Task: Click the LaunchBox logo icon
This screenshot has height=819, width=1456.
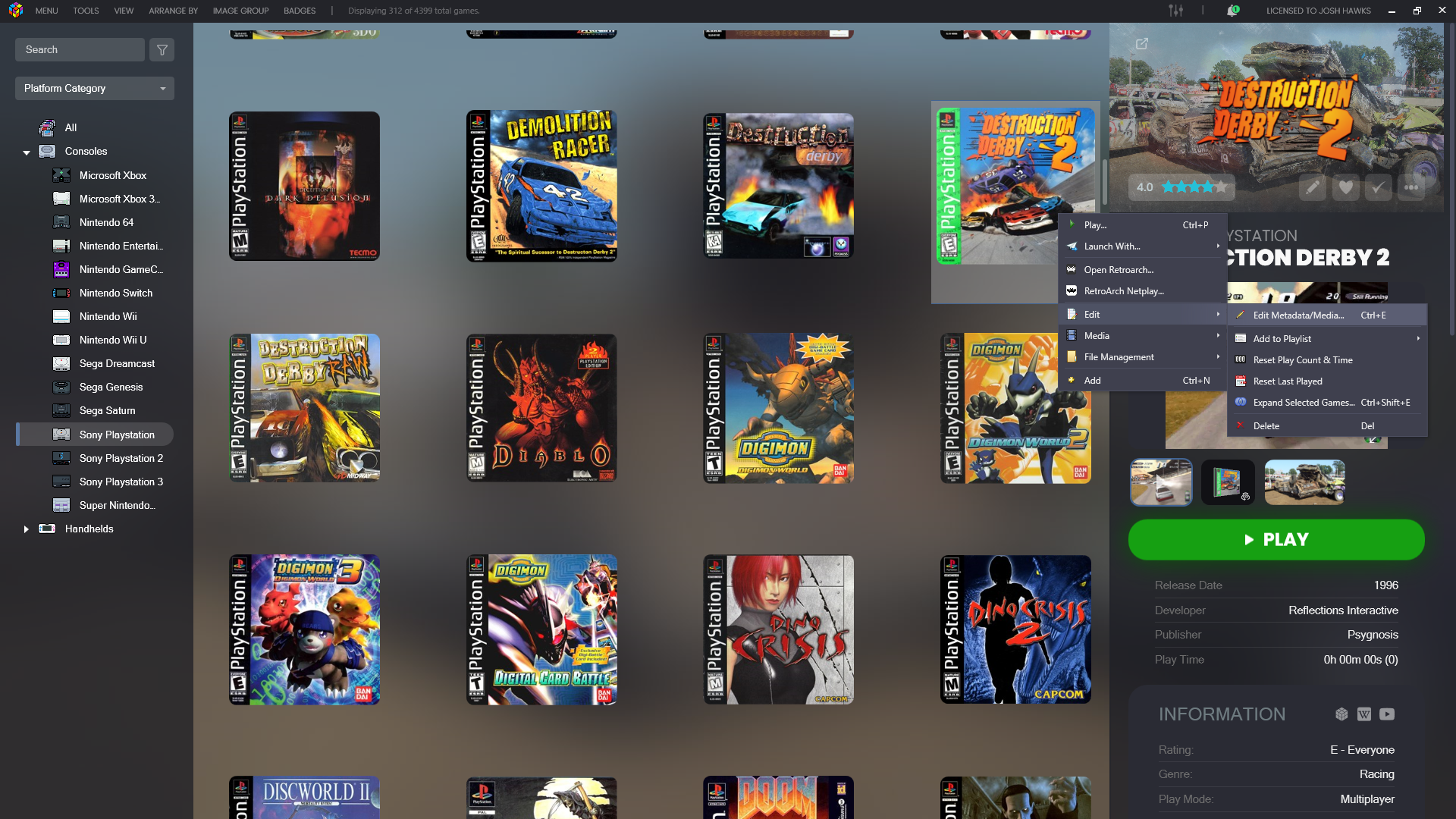Action: coord(16,11)
